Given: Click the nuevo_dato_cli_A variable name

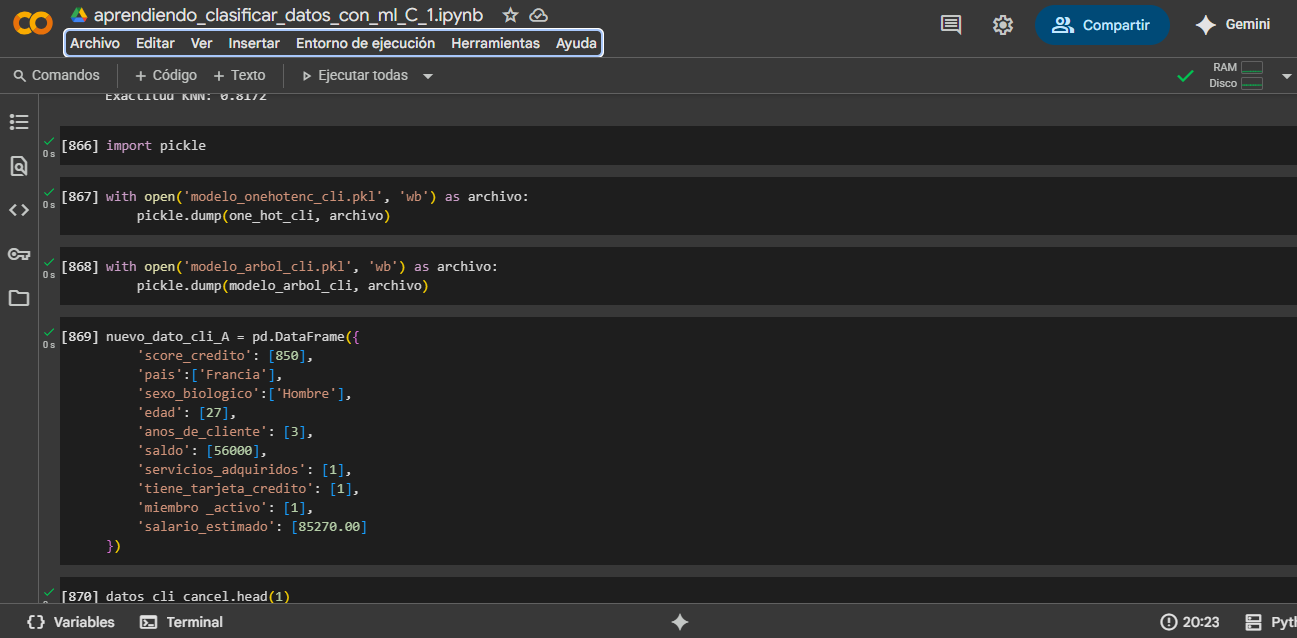Looking at the screenshot, I should tap(167, 336).
